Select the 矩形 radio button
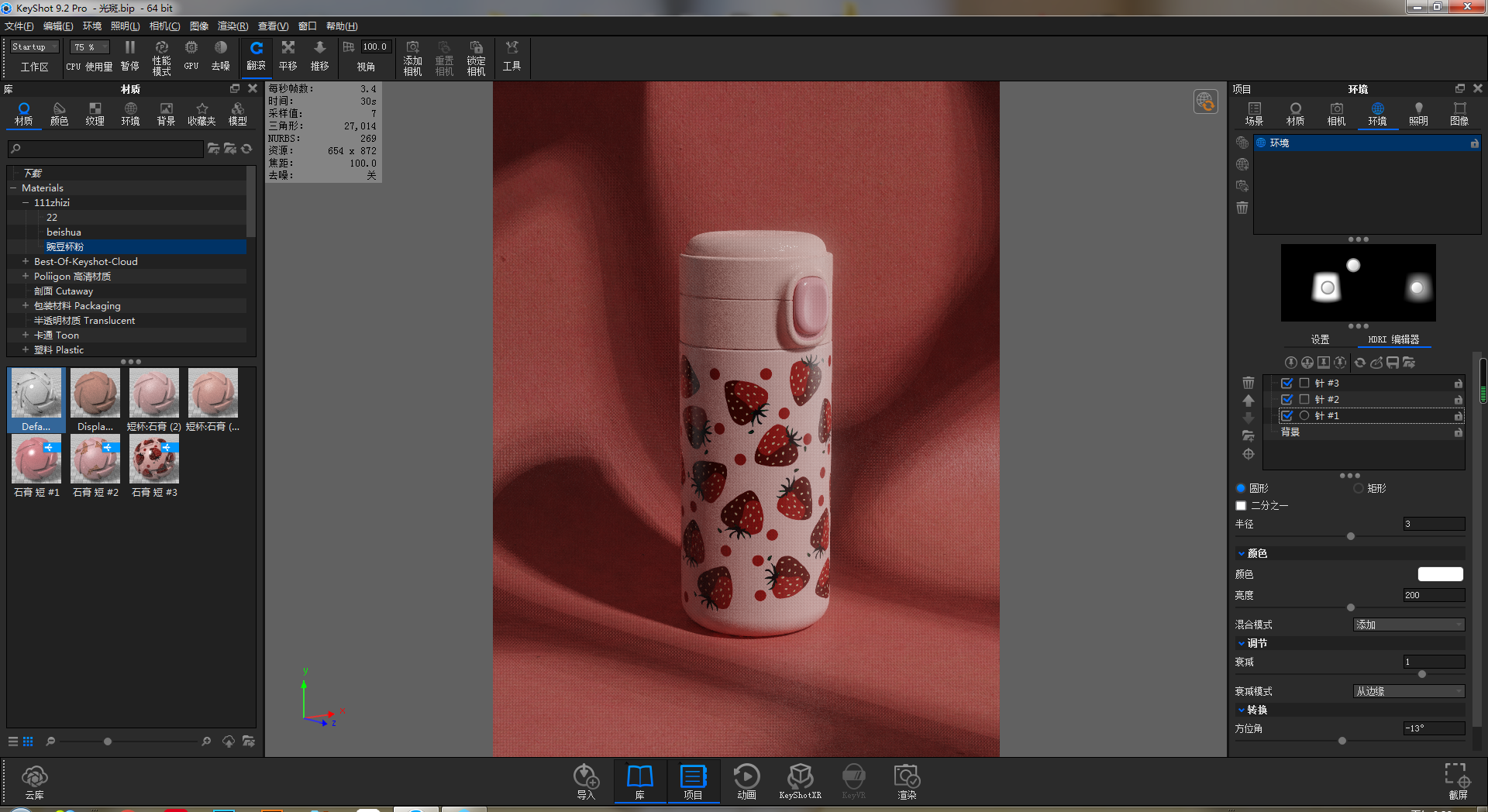This screenshot has height=812, width=1488. point(1358,488)
